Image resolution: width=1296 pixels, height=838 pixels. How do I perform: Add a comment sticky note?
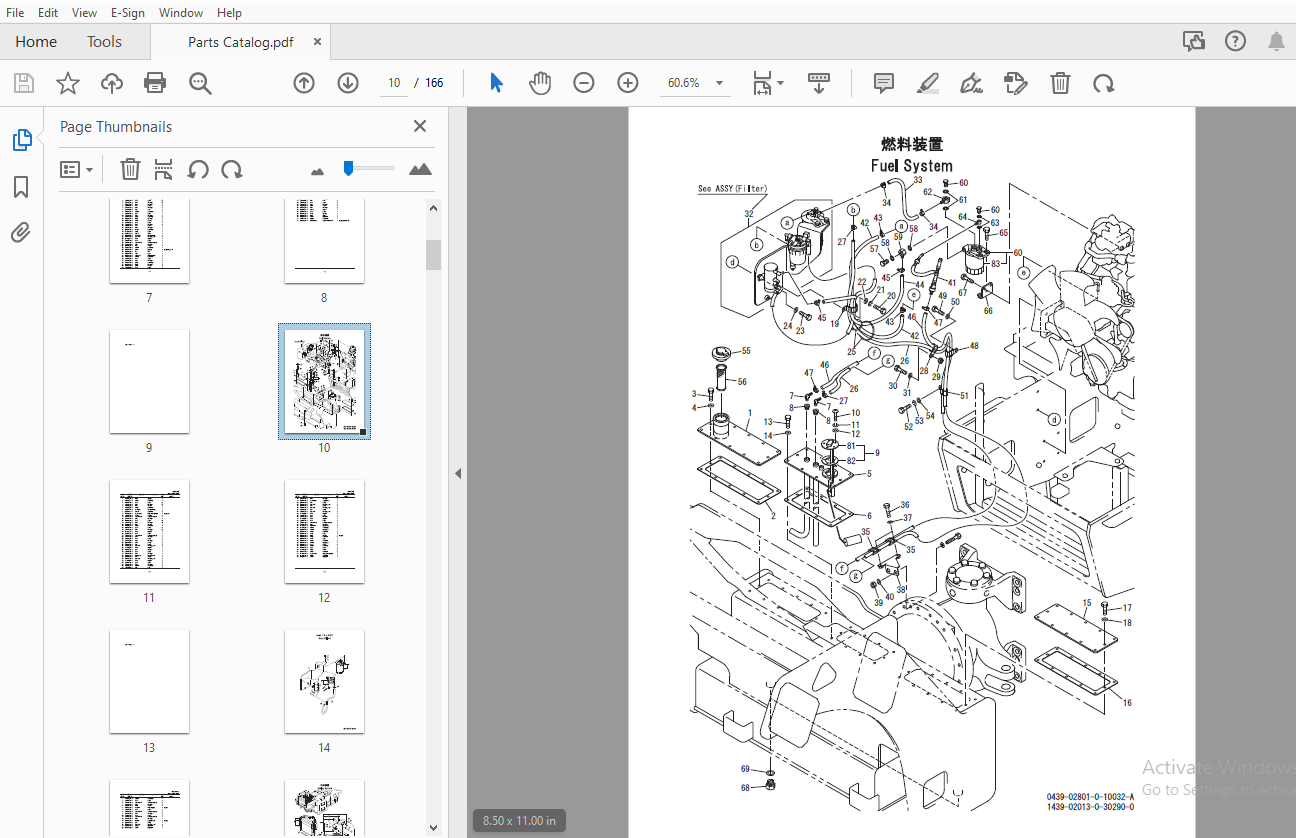(x=883, y=83)
